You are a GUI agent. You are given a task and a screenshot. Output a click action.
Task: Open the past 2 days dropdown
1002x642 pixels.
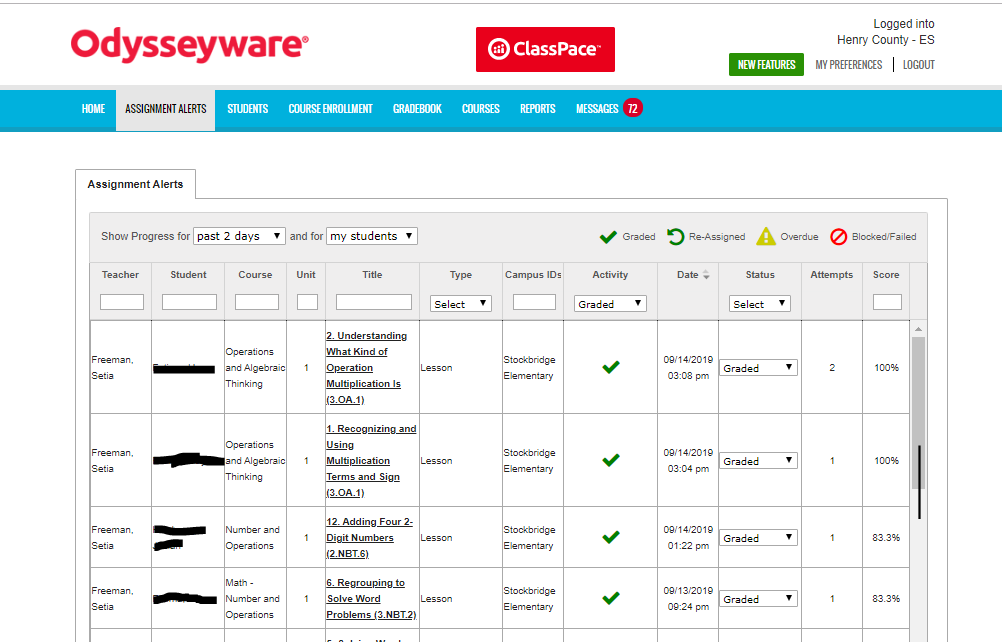tap(239, 236)
